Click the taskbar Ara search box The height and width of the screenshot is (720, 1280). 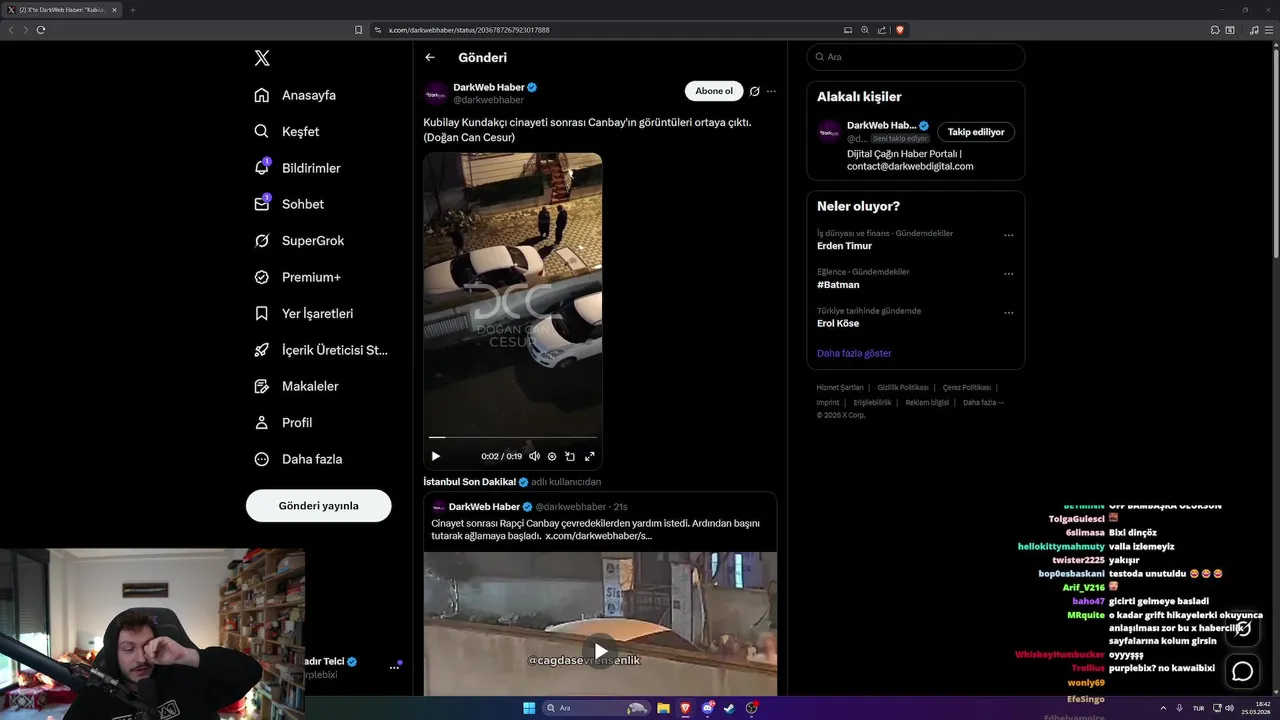tap(597, 708)
